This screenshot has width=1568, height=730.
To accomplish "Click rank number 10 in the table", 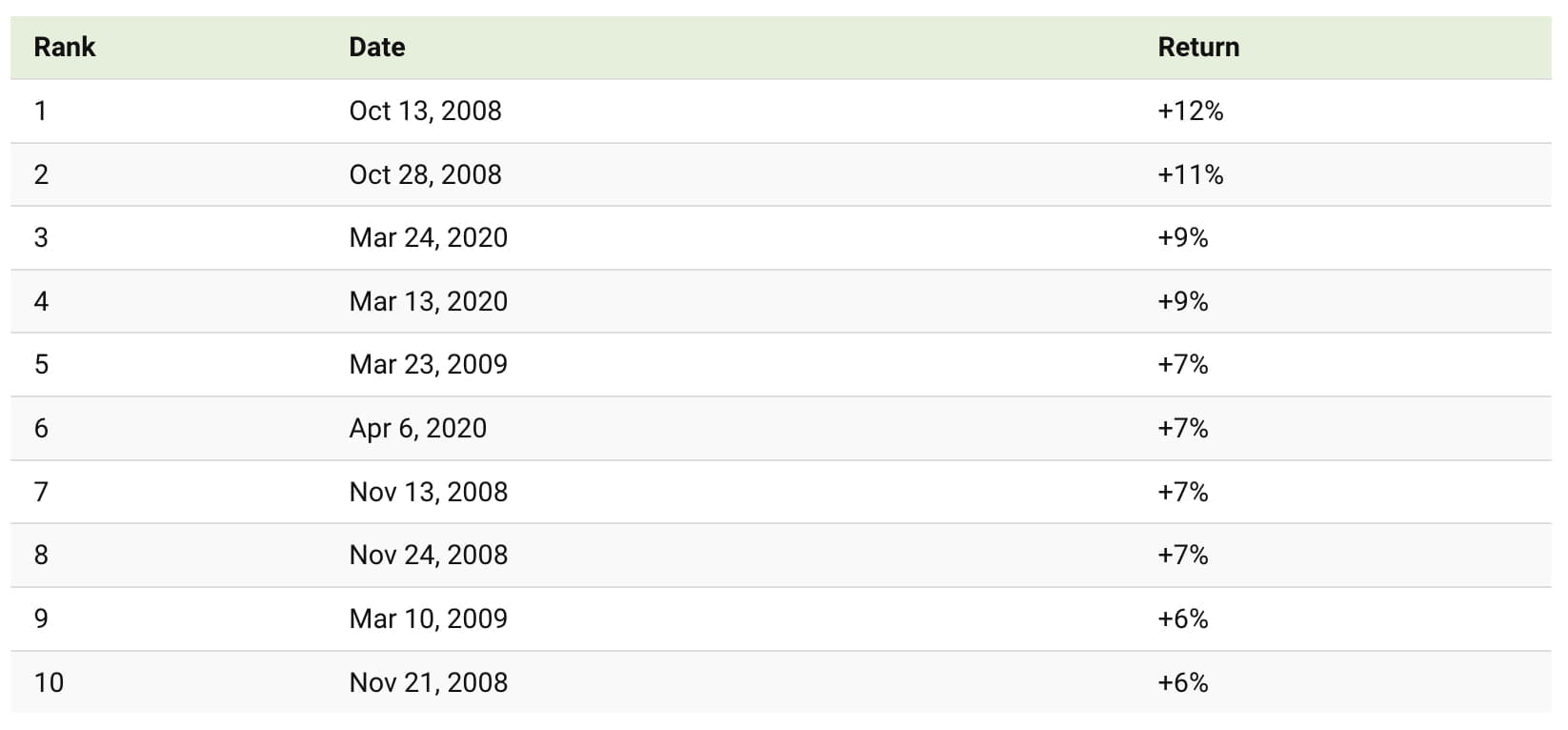I will [49, 682].
